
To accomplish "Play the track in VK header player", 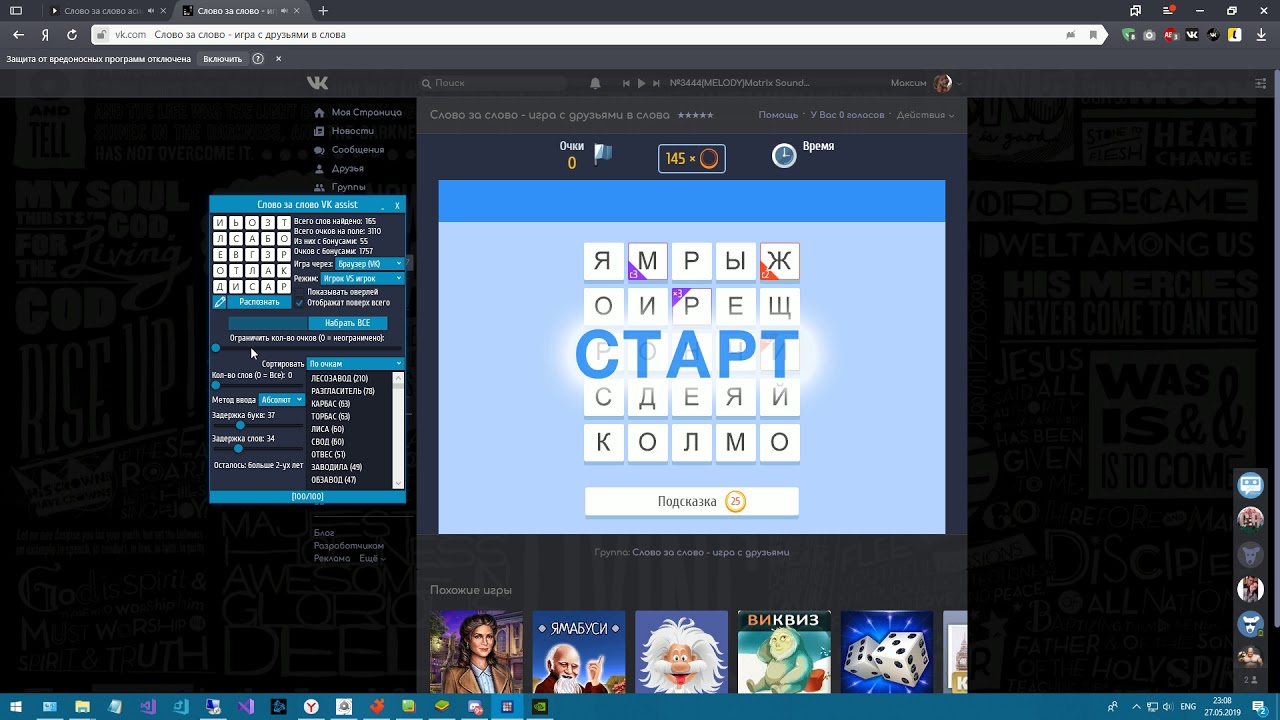I will [x=641, y=83].
